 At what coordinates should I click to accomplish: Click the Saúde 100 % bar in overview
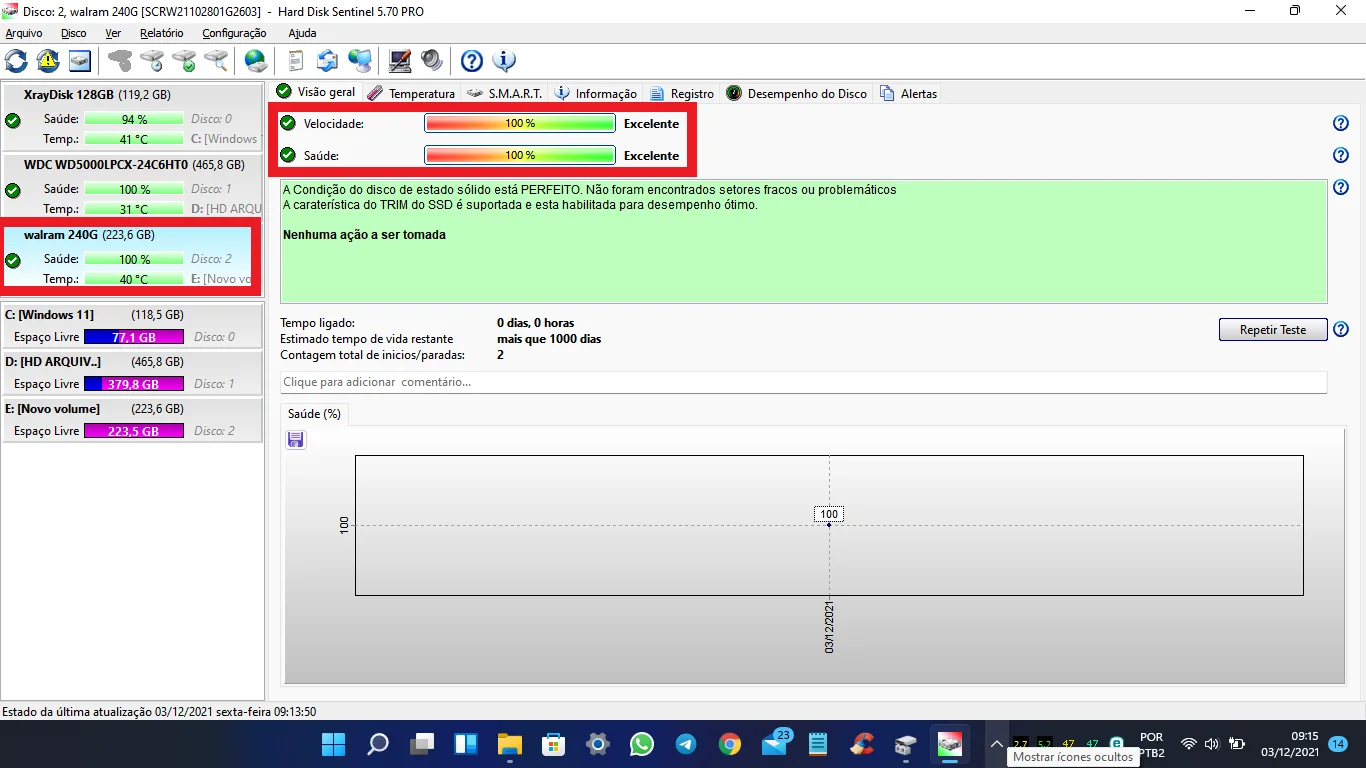[x=520, y=156]
